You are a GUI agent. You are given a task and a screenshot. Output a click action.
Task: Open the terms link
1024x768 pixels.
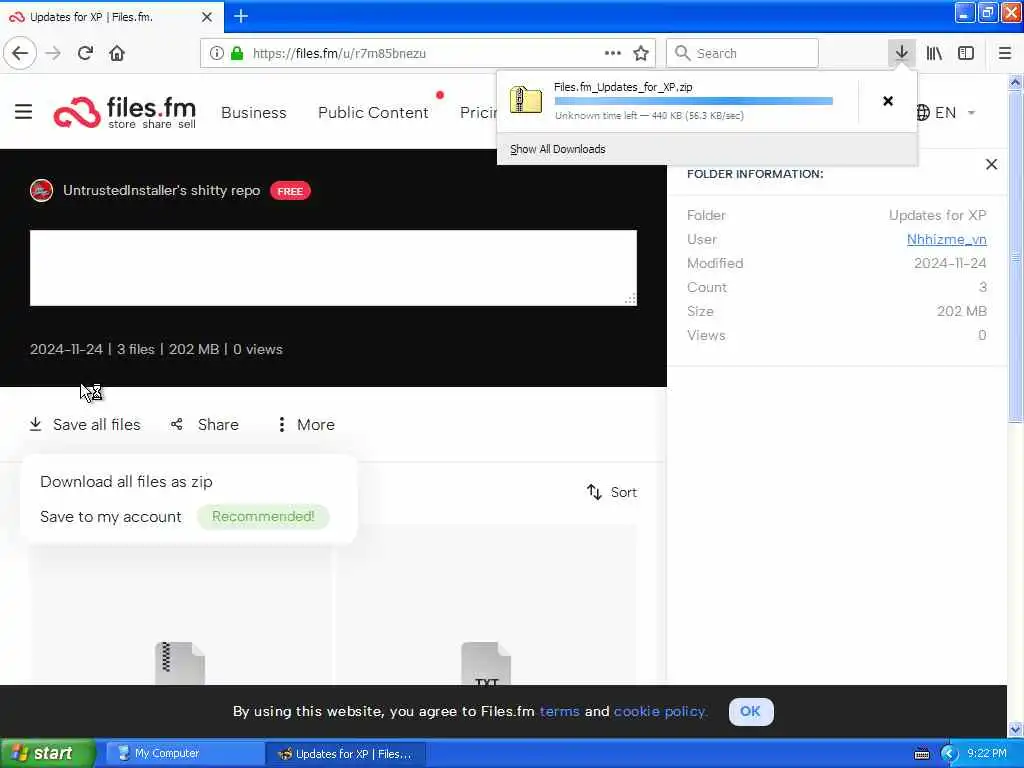[x=559, y=711]
